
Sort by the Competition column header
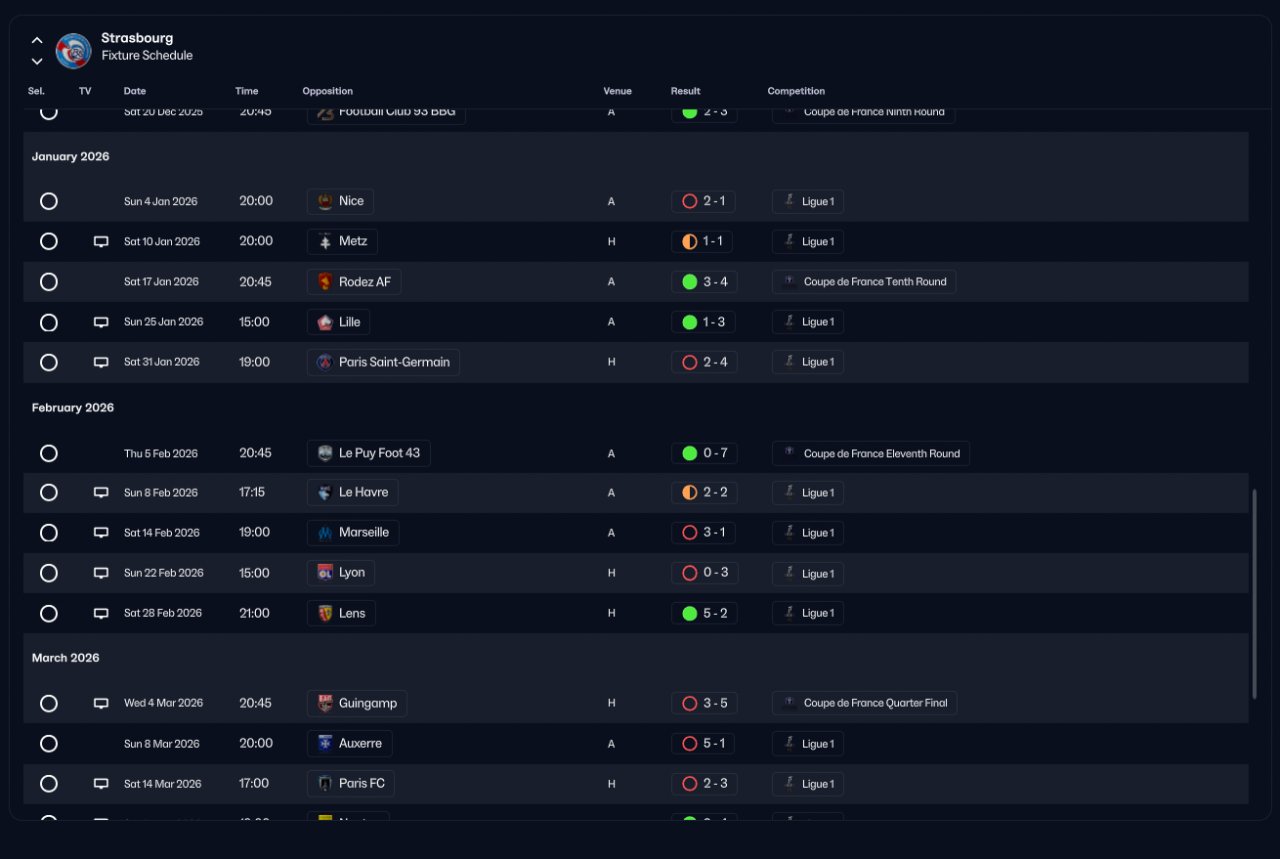[x=796, y=91]
